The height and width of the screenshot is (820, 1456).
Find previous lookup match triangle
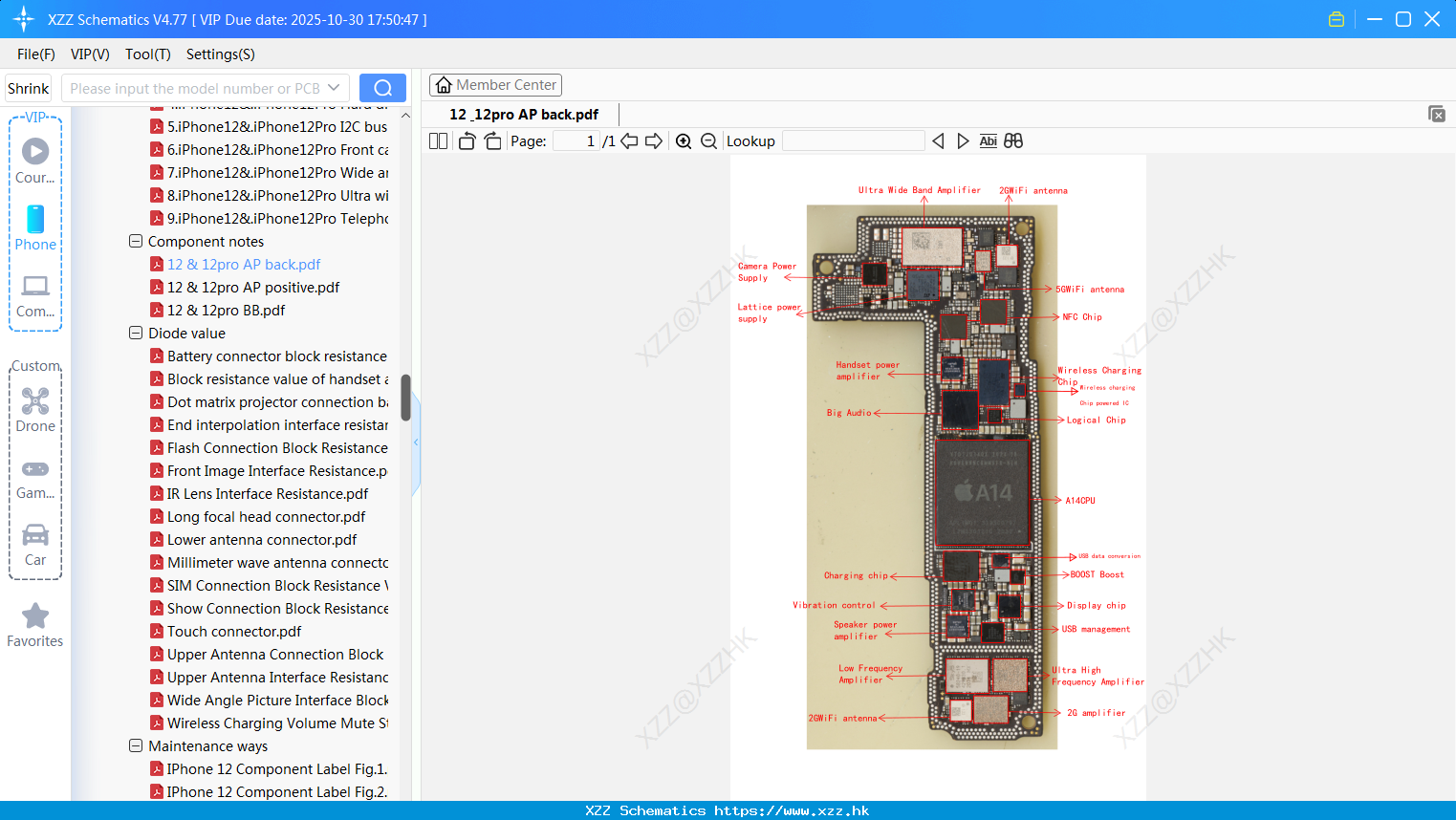(x=938, y=141)
